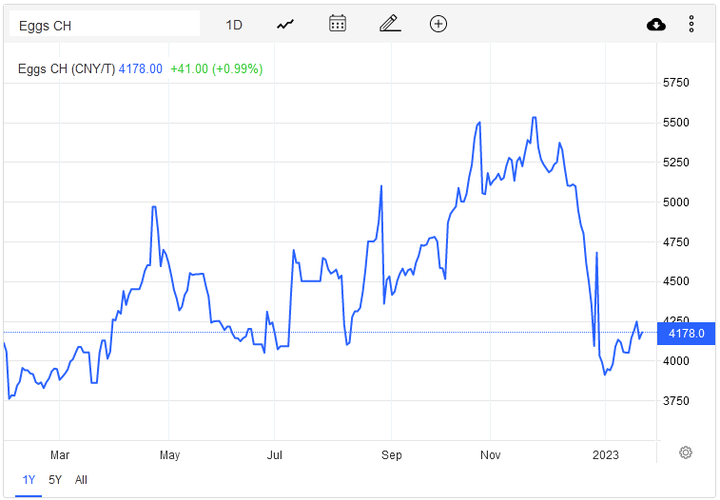The width and height of the screenshot is (720, 500).
Task: Open the three-dot more options menu
Action: pos(691,24)
